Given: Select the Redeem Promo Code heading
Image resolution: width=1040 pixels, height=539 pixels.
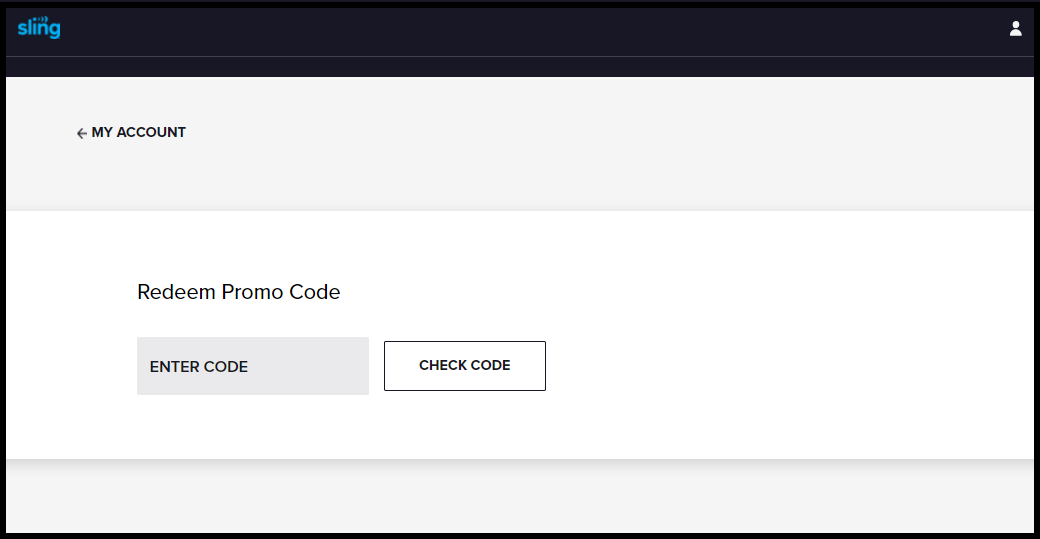Looking at the screenshot, I should [239, 292].
